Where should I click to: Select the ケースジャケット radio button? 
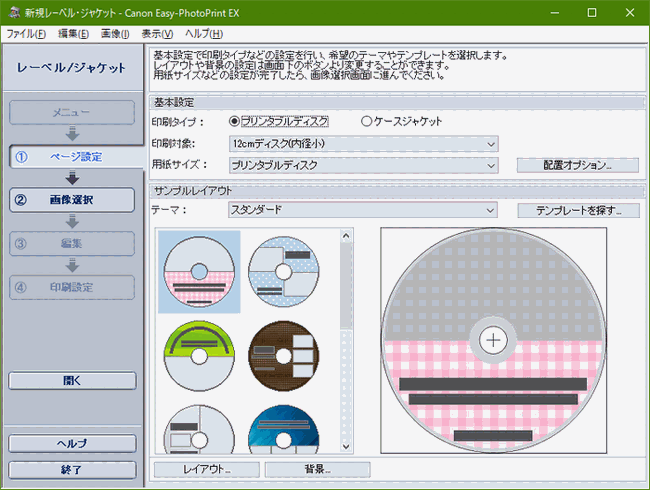(x=366, y=121)
